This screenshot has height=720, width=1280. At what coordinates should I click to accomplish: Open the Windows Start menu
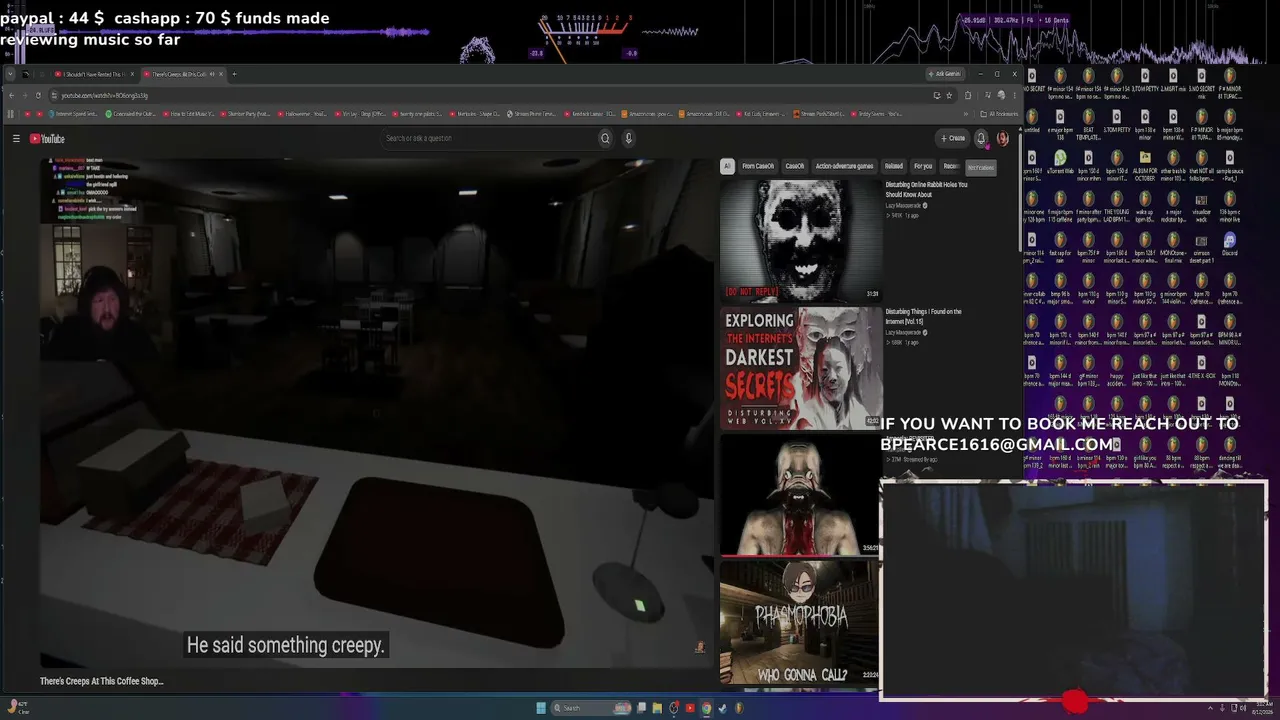(541, 708)
